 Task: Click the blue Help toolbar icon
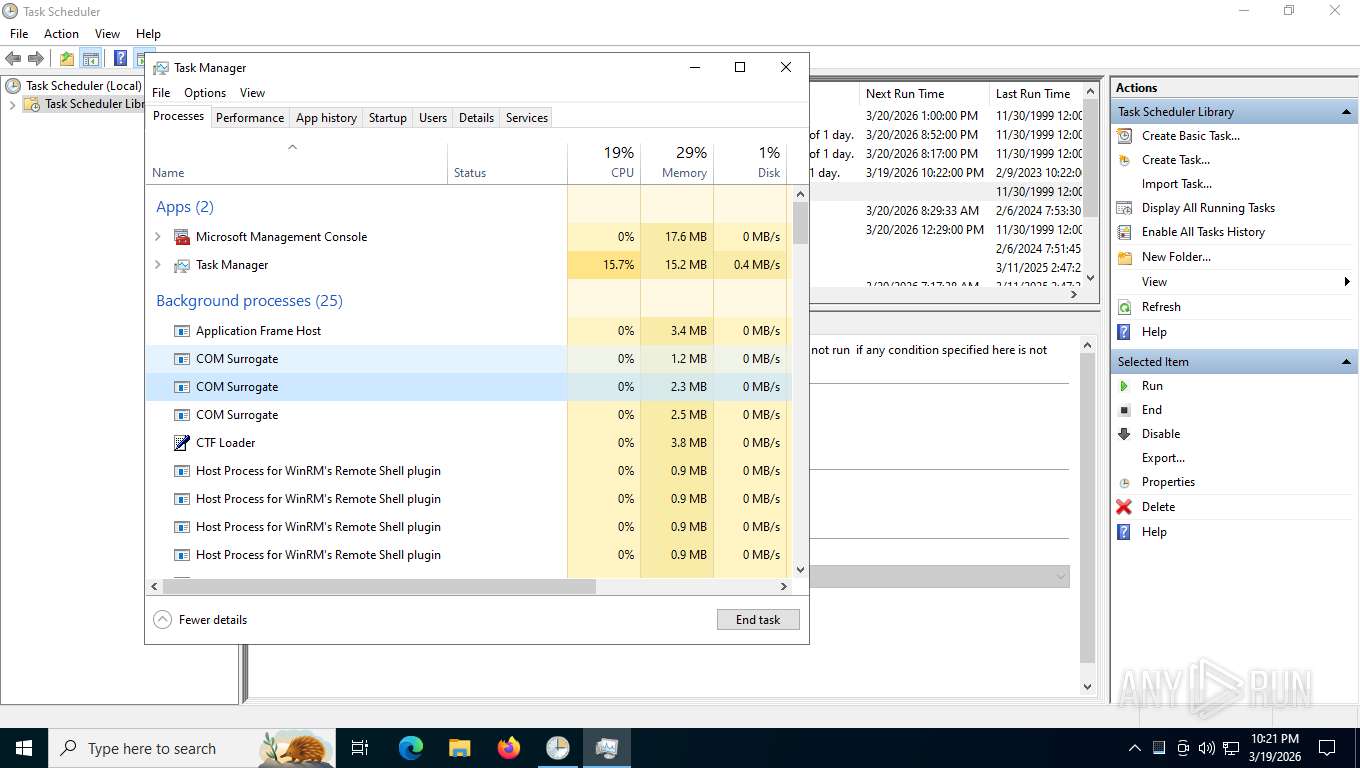click(x=120, y=59)
